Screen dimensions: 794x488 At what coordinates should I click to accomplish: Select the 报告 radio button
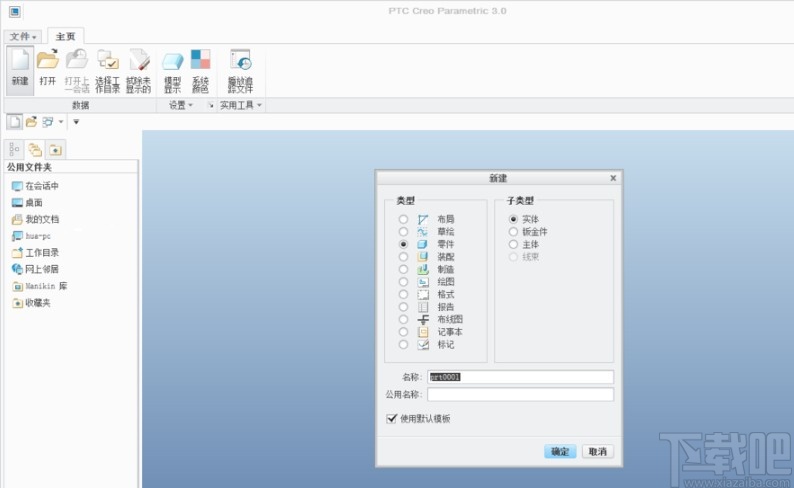(403, 307)
